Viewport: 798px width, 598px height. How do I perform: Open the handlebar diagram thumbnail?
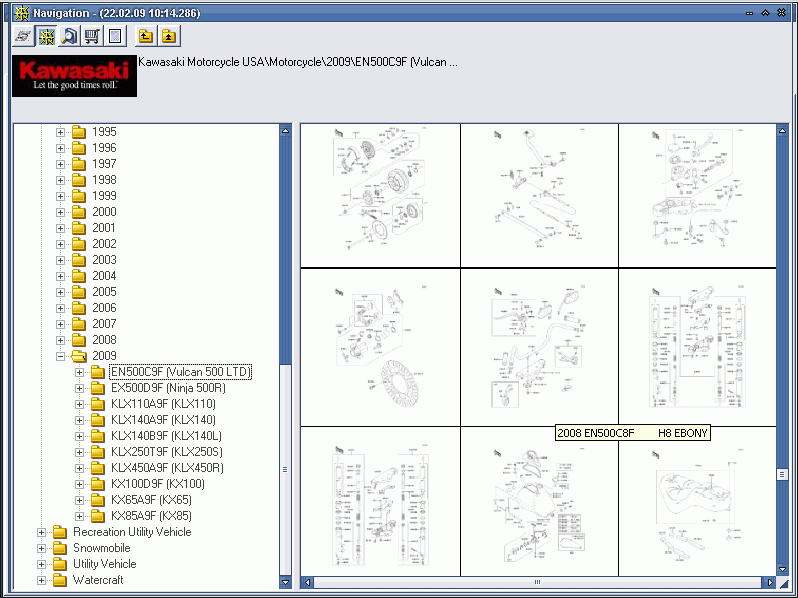[539, 347]
